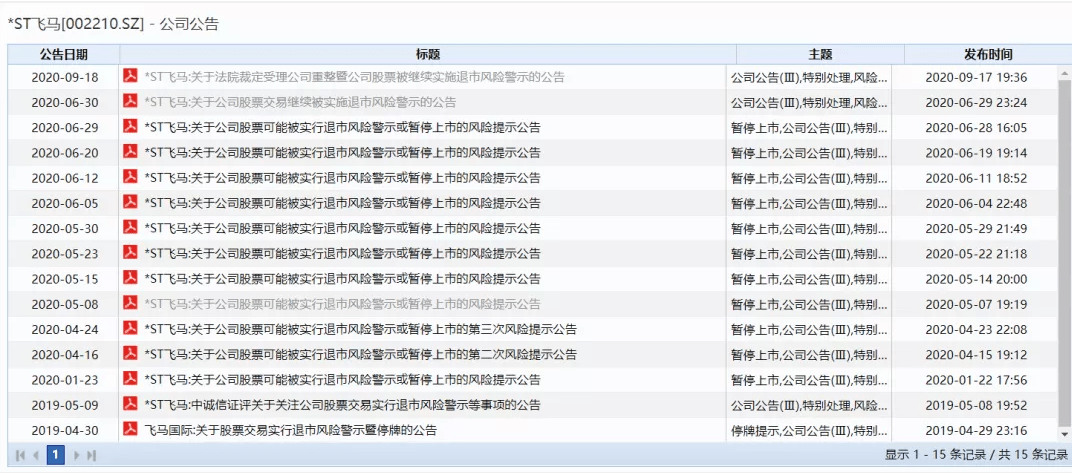
Task: Select the publish time 2020-06-28 16:05
Action: tap(976, 128)
